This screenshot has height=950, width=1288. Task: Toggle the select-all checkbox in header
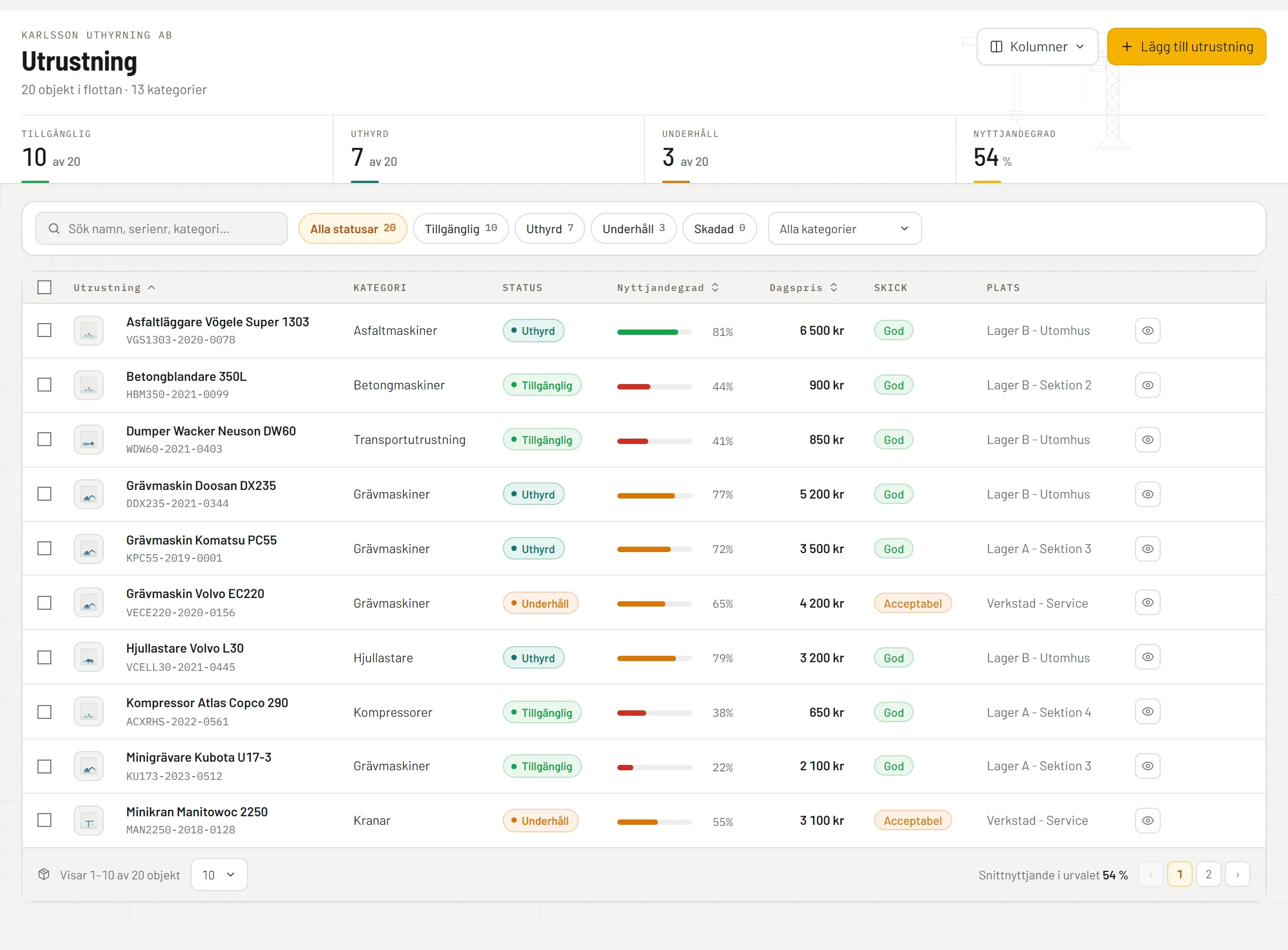pos(44,288)
